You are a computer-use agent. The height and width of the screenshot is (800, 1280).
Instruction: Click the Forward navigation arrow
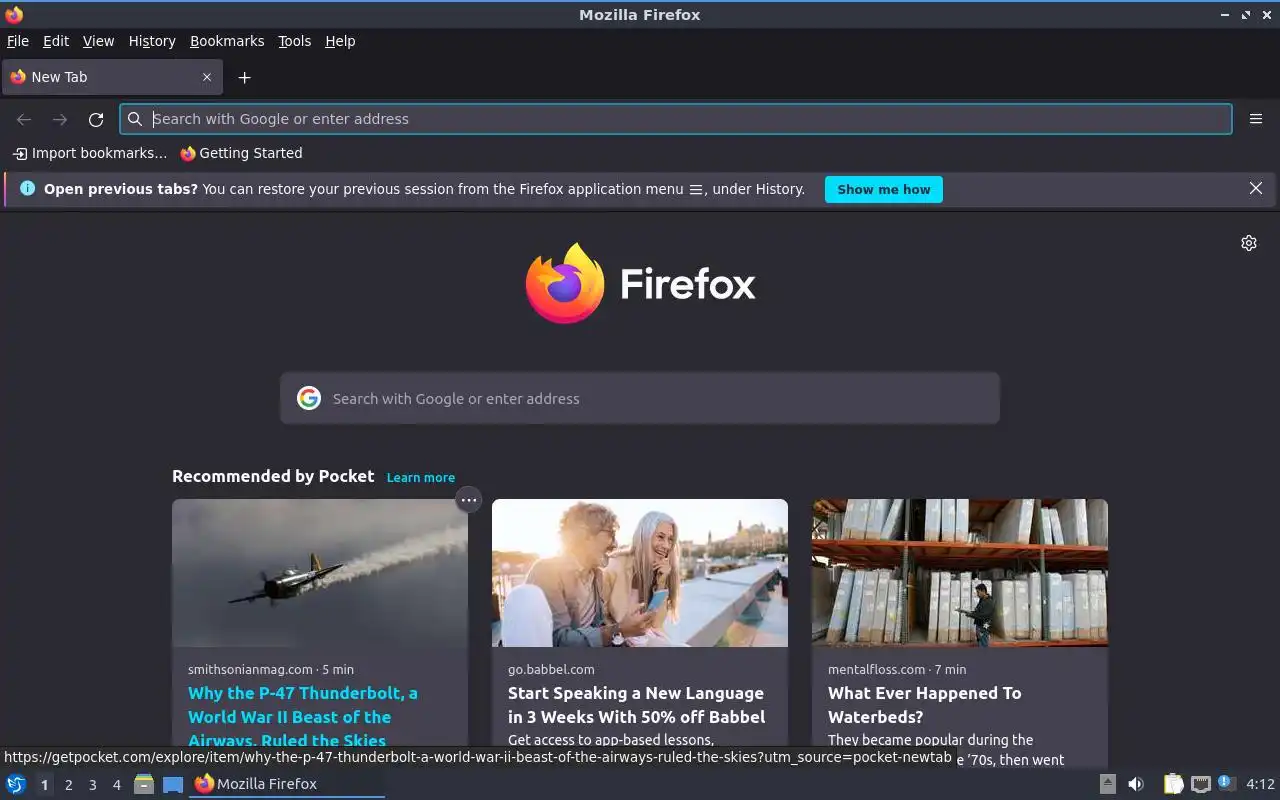(x=60, y=119)
